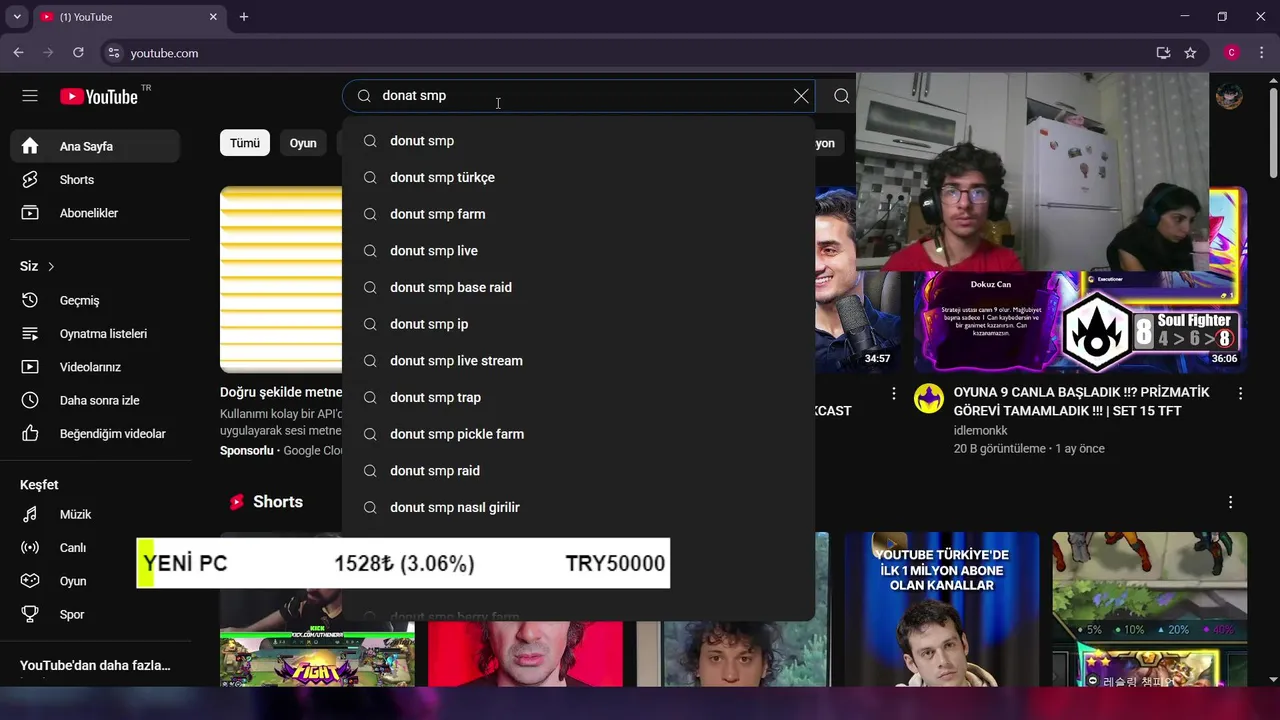Click the search magnifier button
The width and height of the screenshot is (1280, 720).
(842, 96)
